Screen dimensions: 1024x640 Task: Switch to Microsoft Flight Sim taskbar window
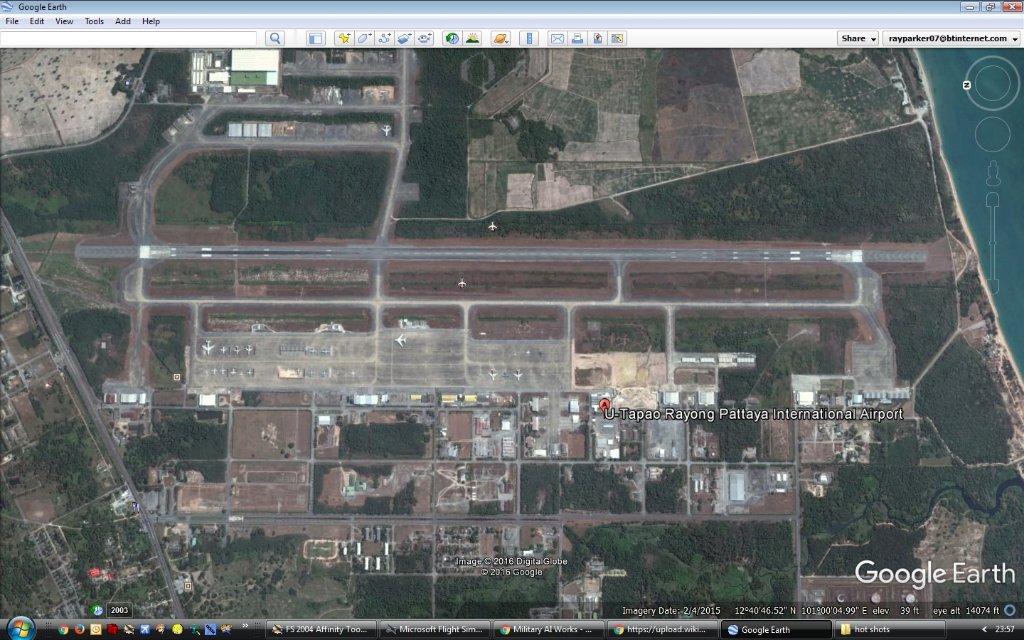[438, 630]
